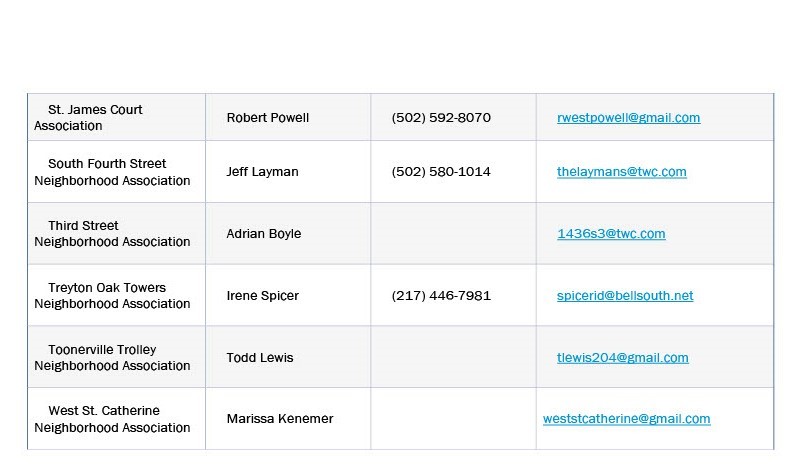Image resolution: width=785 pixels, height=466 pixels.
Task: Select the name Irene Spicer
Action: tap(263, 296)
